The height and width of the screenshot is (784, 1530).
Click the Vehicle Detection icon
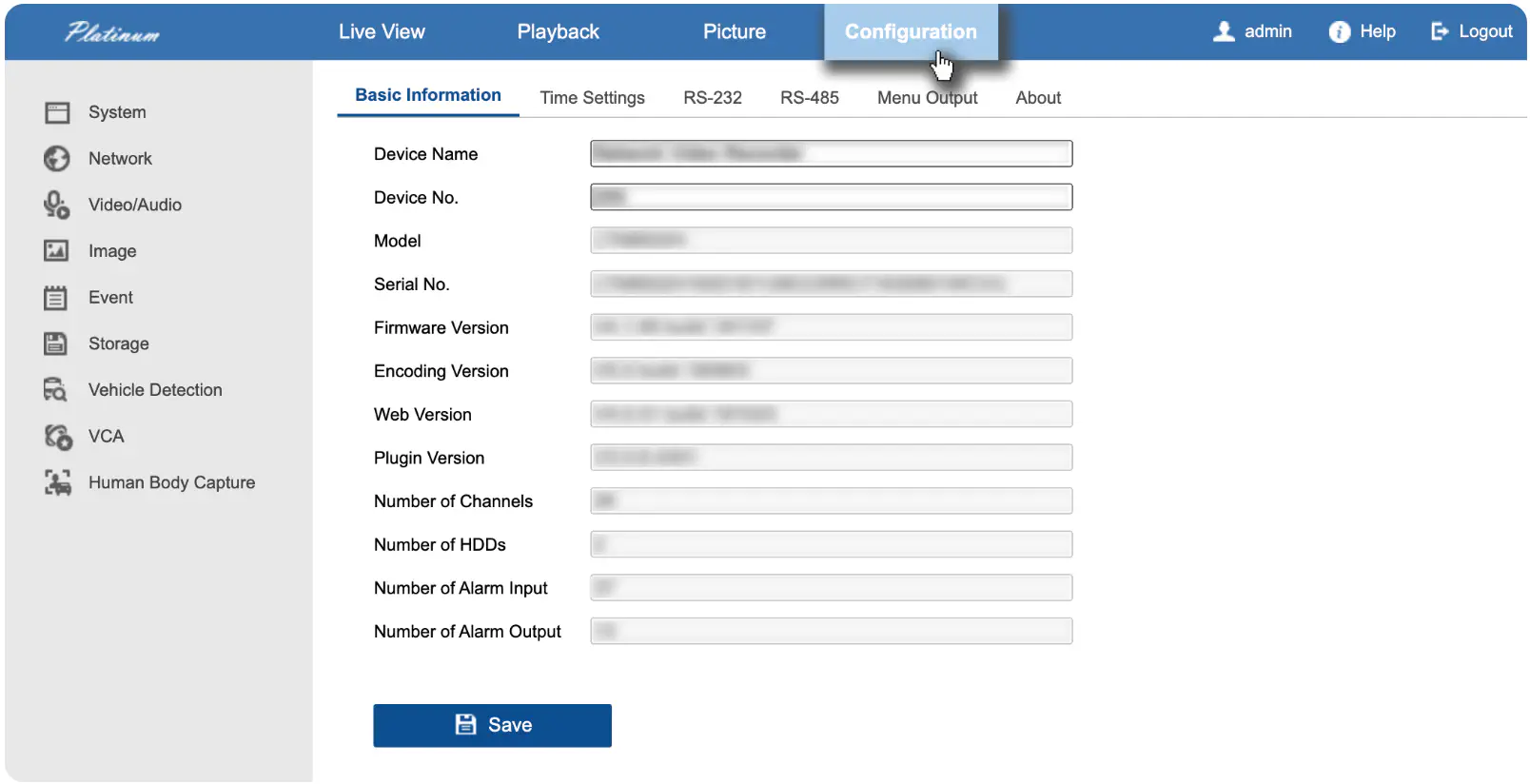[56, 390]
